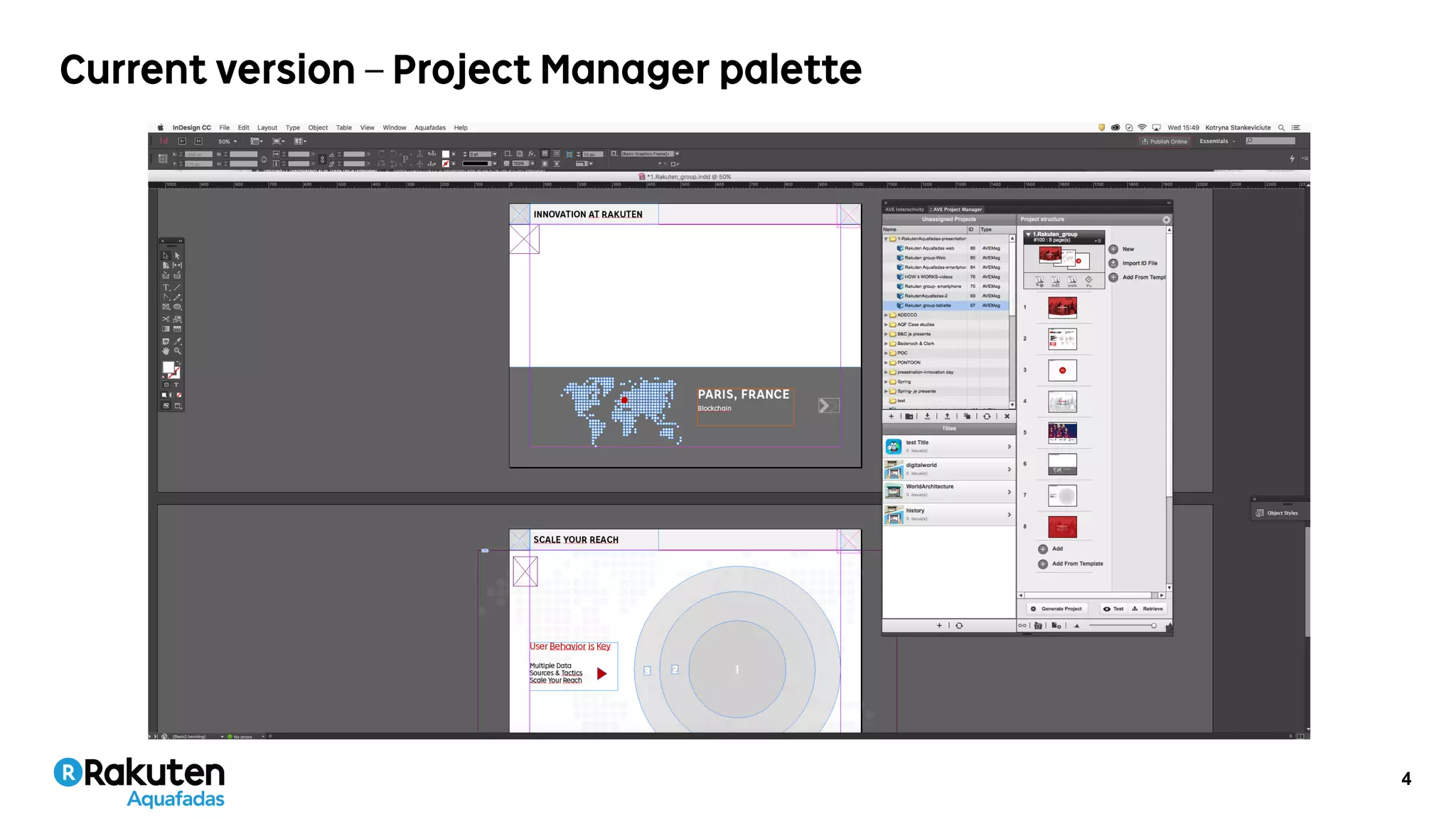Collapse the 1.Rakuten_group project triangle

point(1028,234)
